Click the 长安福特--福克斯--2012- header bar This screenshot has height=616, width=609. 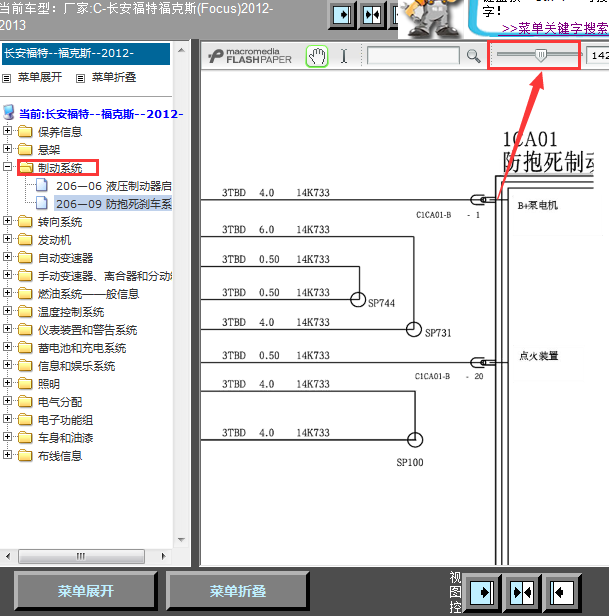(86, 53)
